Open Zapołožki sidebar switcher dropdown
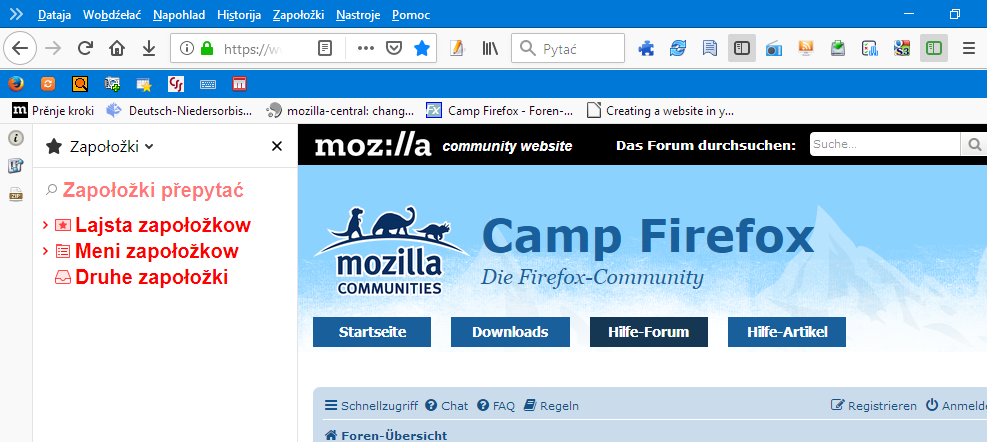 tap(100, 147)
